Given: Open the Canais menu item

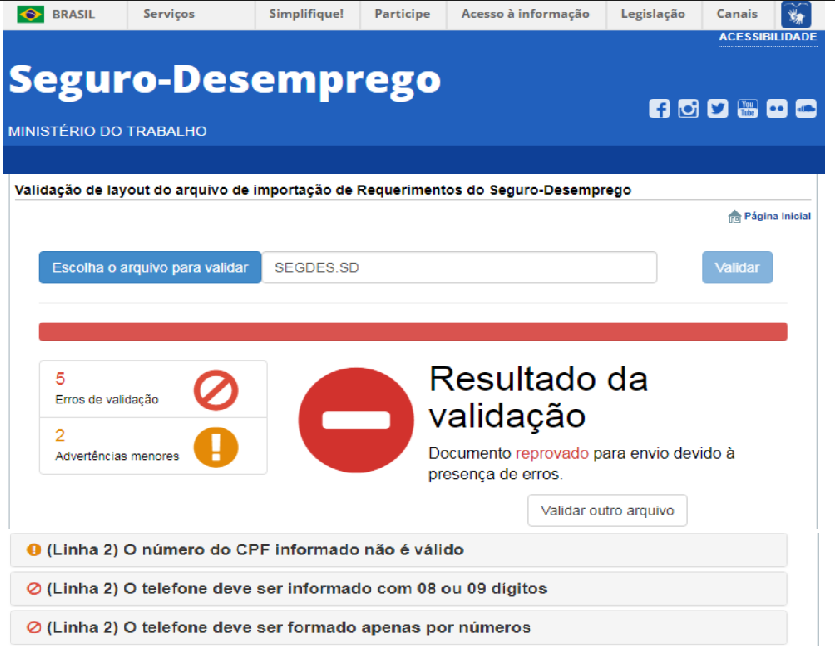Looking at the screenshot, I should 737,14.
